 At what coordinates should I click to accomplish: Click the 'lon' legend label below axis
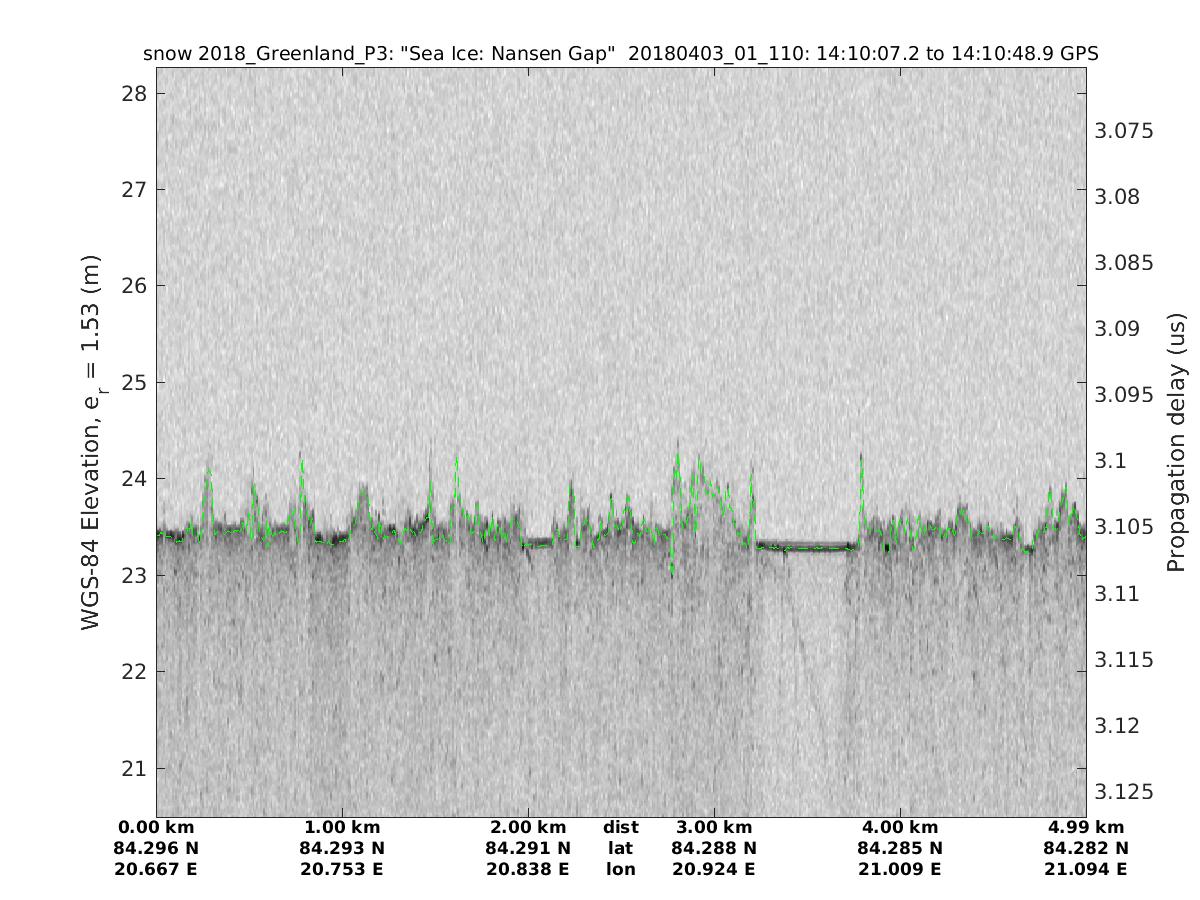(621, 869)
